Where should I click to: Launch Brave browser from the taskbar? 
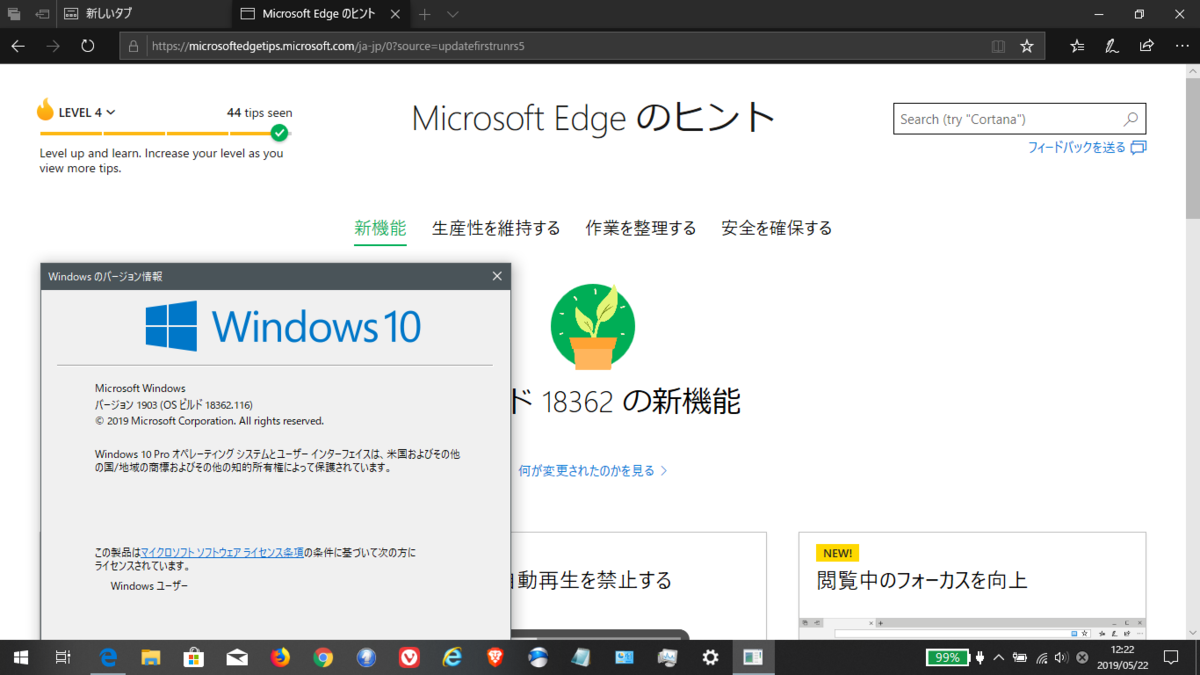pos(495,657)
